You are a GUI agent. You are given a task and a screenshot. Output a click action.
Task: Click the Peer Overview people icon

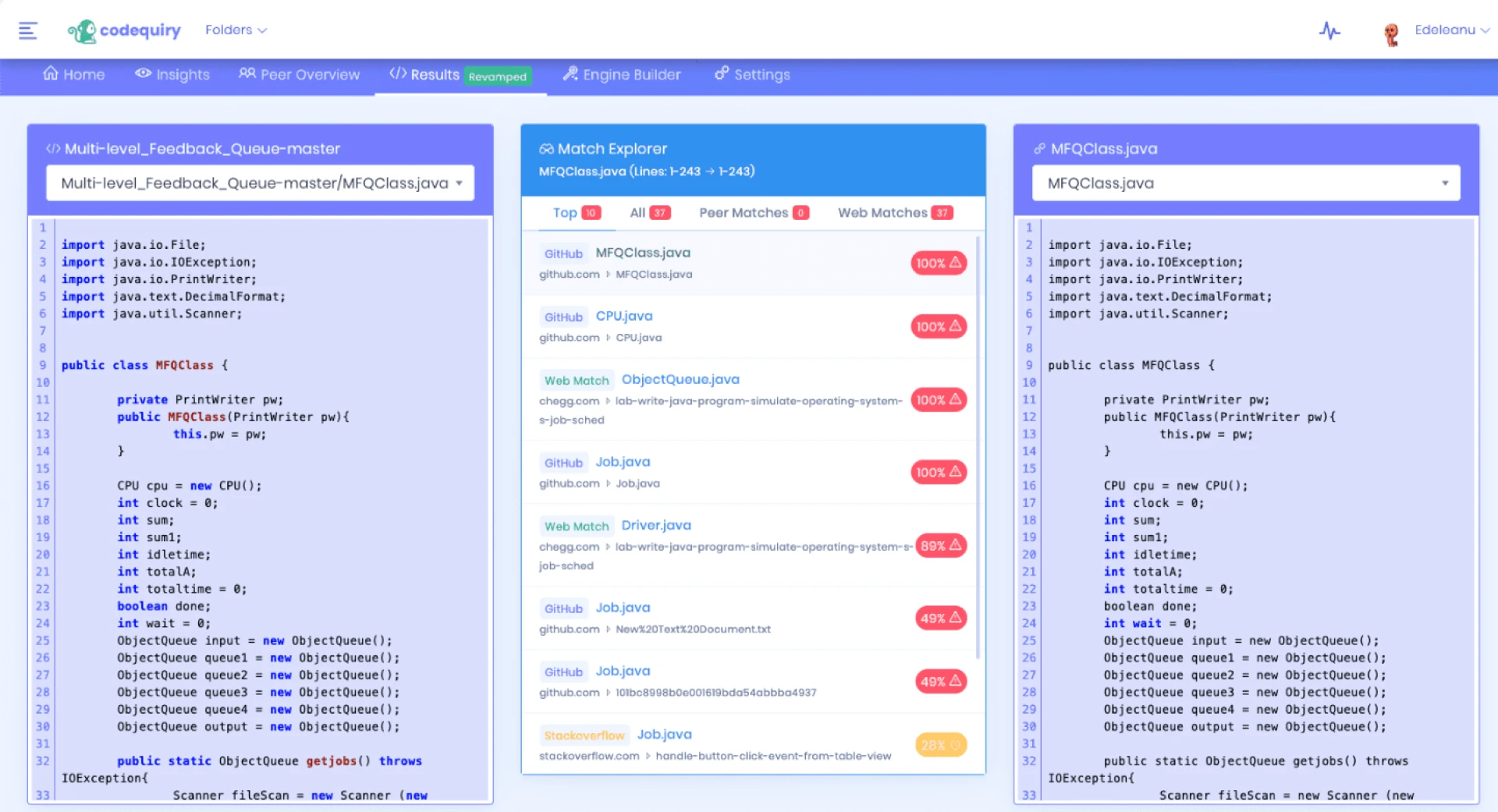point(247,74)
